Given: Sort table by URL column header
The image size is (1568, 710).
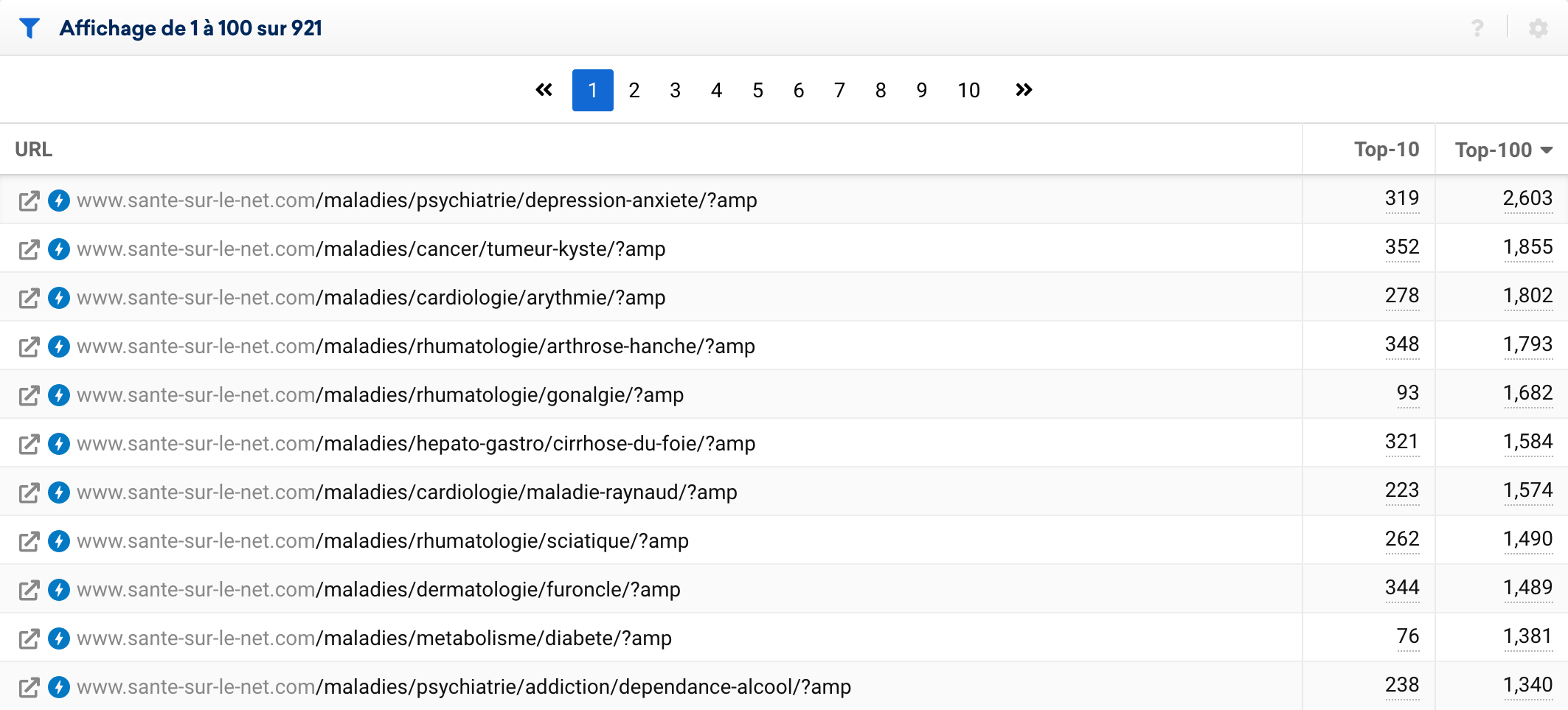Looking at the screenshot, I should point(34,150).
